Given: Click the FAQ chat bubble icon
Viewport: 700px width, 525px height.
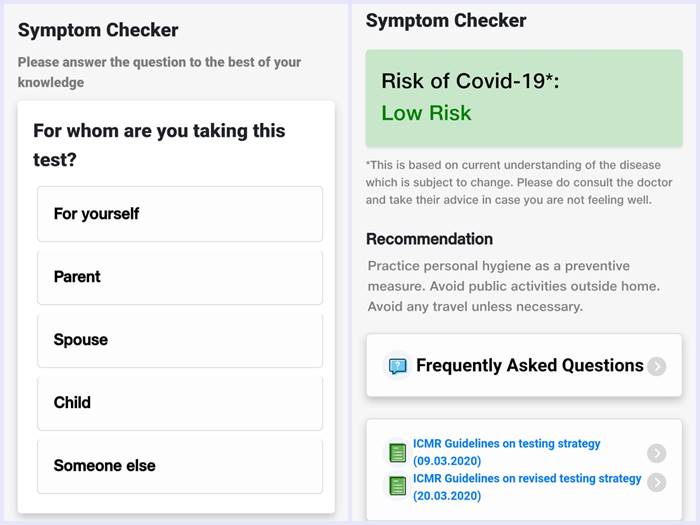Looking at the screenshot, I should [x=397, y=366].
